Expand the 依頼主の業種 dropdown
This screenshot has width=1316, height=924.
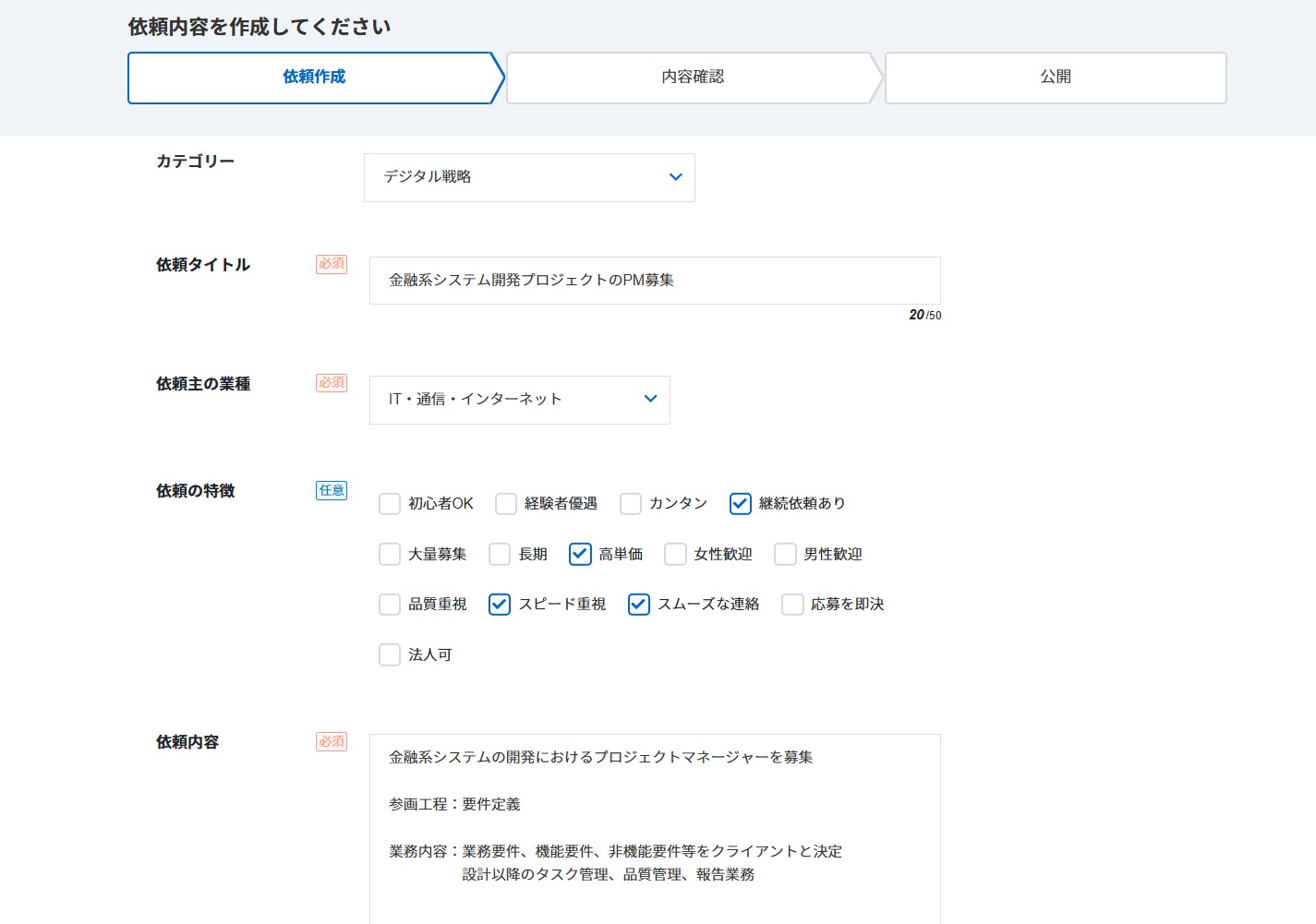(519, 400)
